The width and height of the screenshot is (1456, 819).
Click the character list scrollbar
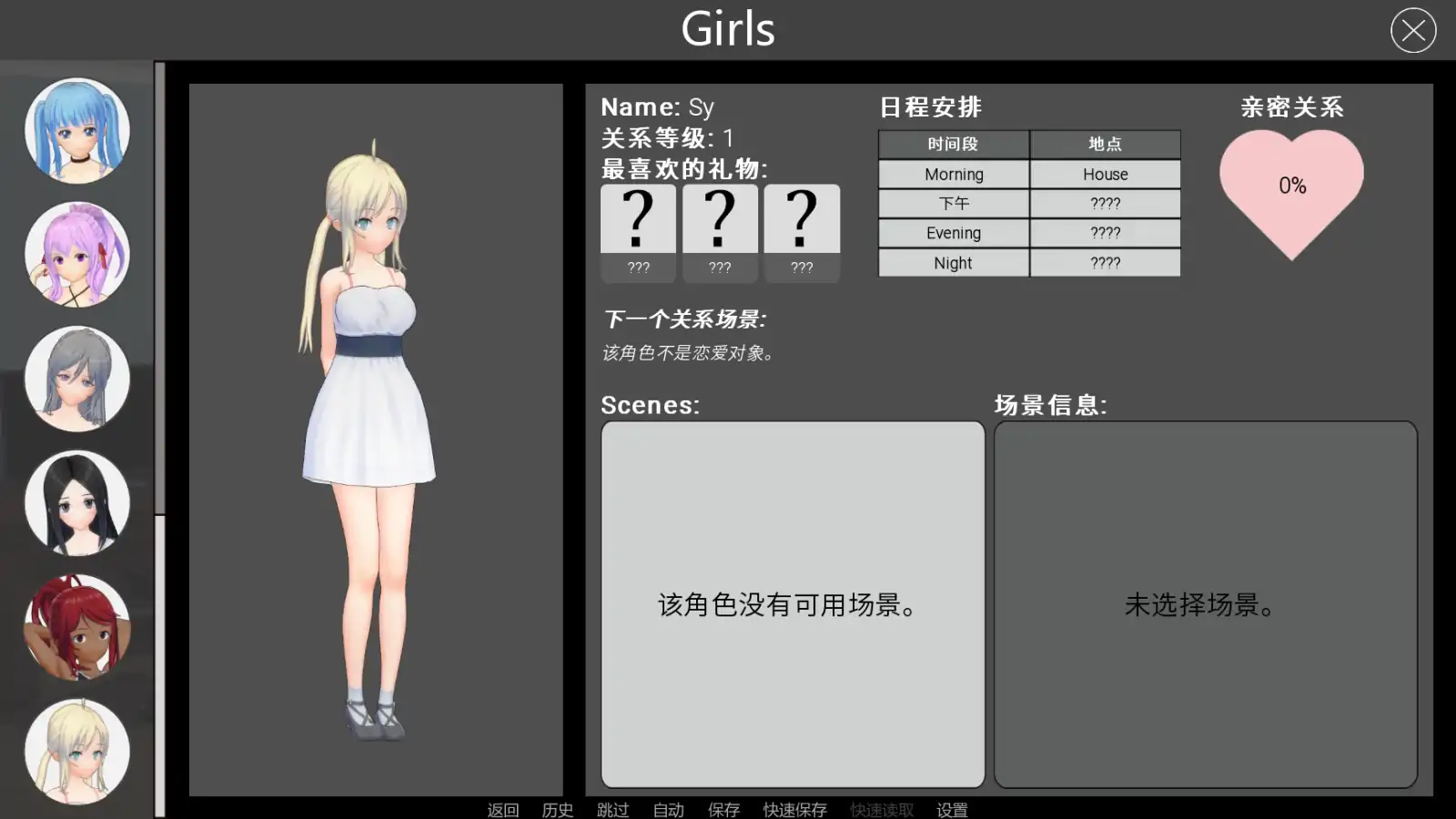click(x=160, y=291)
